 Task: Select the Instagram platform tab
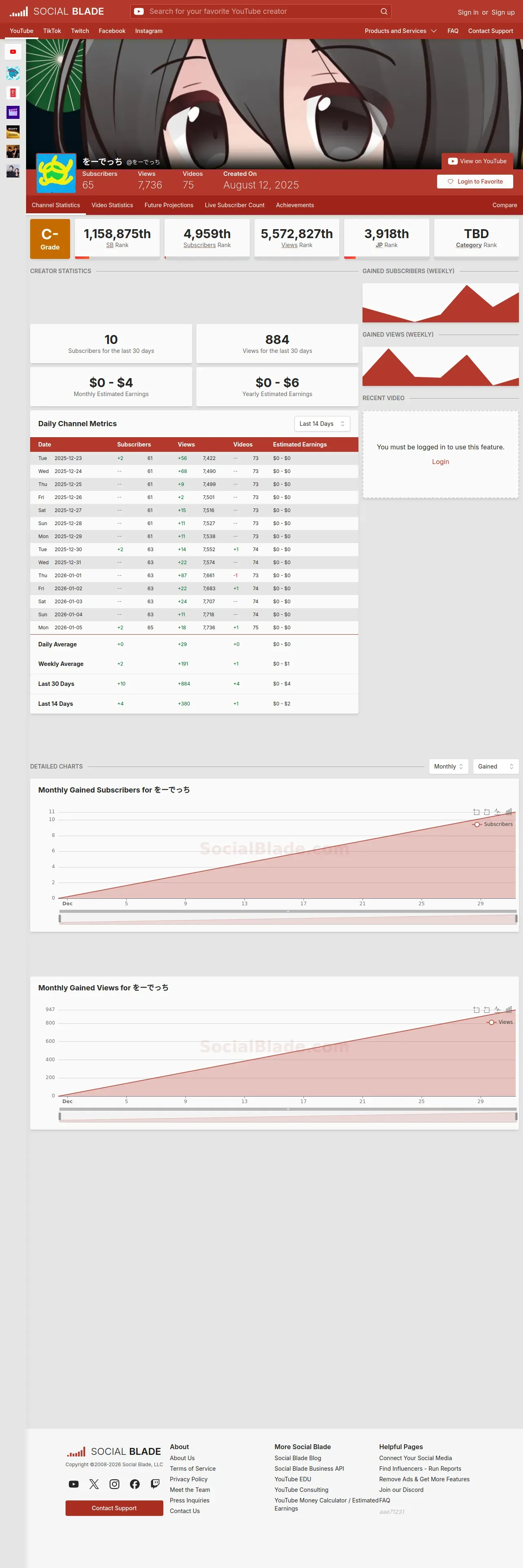149,31
